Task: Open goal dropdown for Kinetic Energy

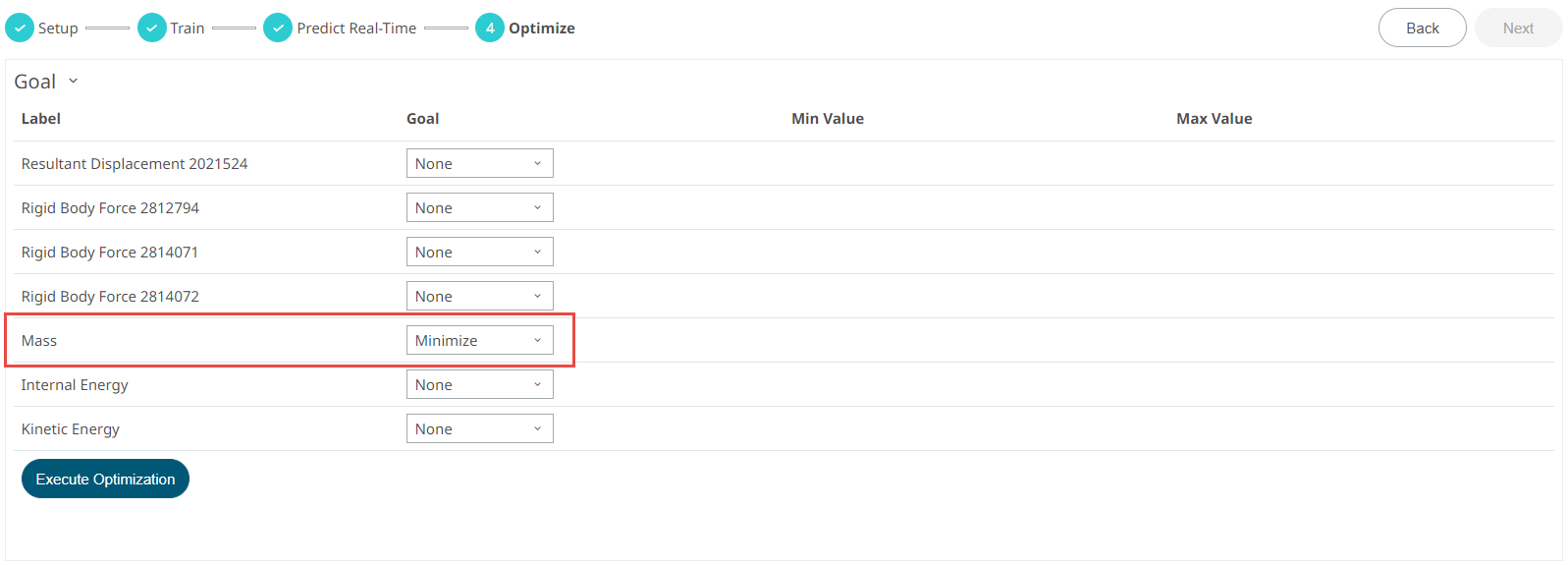Action: [x=479, y=428]
